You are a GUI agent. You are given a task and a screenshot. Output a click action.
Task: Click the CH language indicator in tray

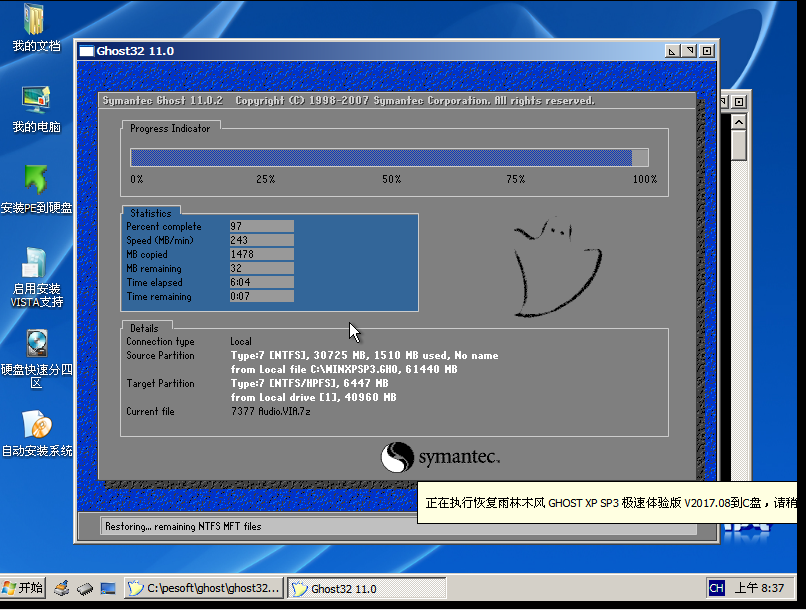tap(716, 588)
